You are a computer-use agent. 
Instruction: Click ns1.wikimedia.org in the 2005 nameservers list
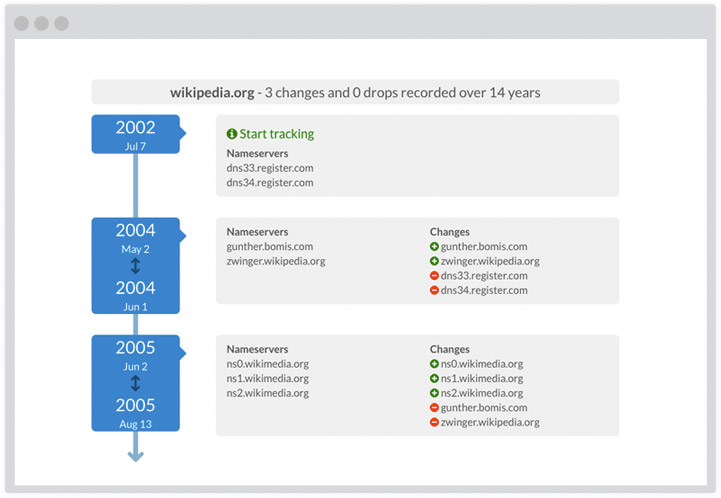click(268, 378)
